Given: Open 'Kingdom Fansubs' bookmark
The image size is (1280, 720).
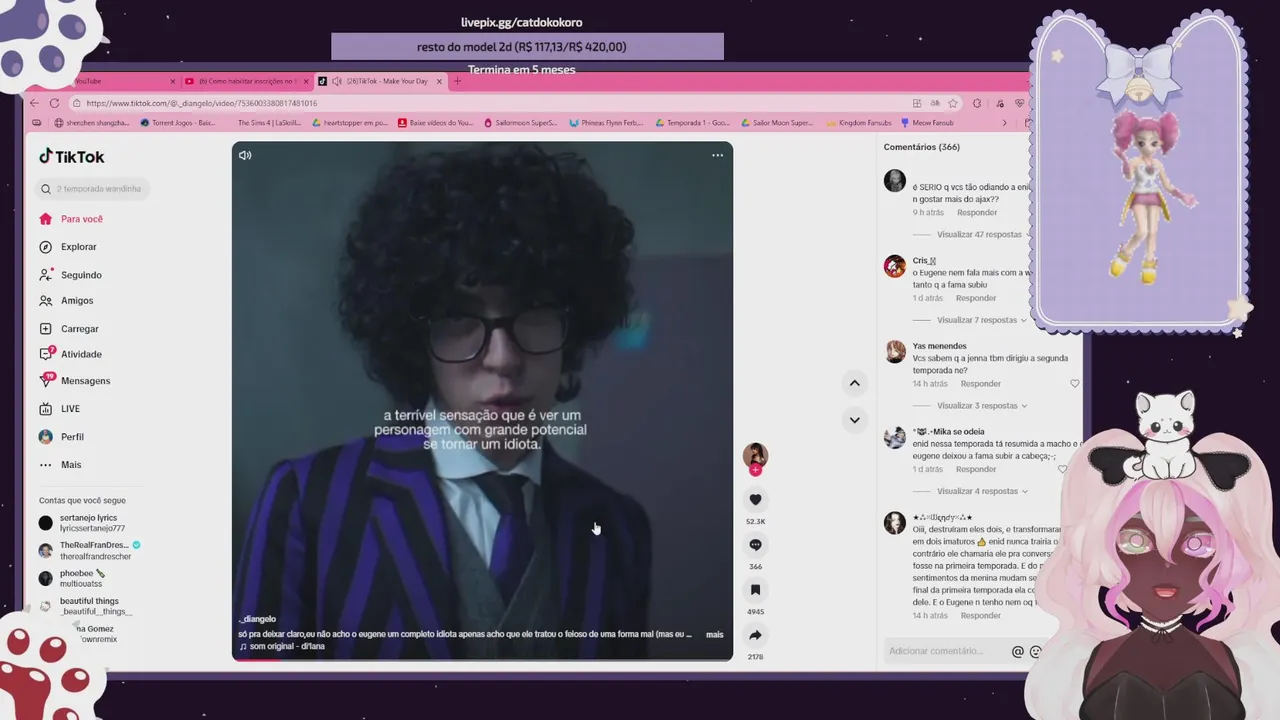Looking at the screenshot, I should [x=859, y=123].
